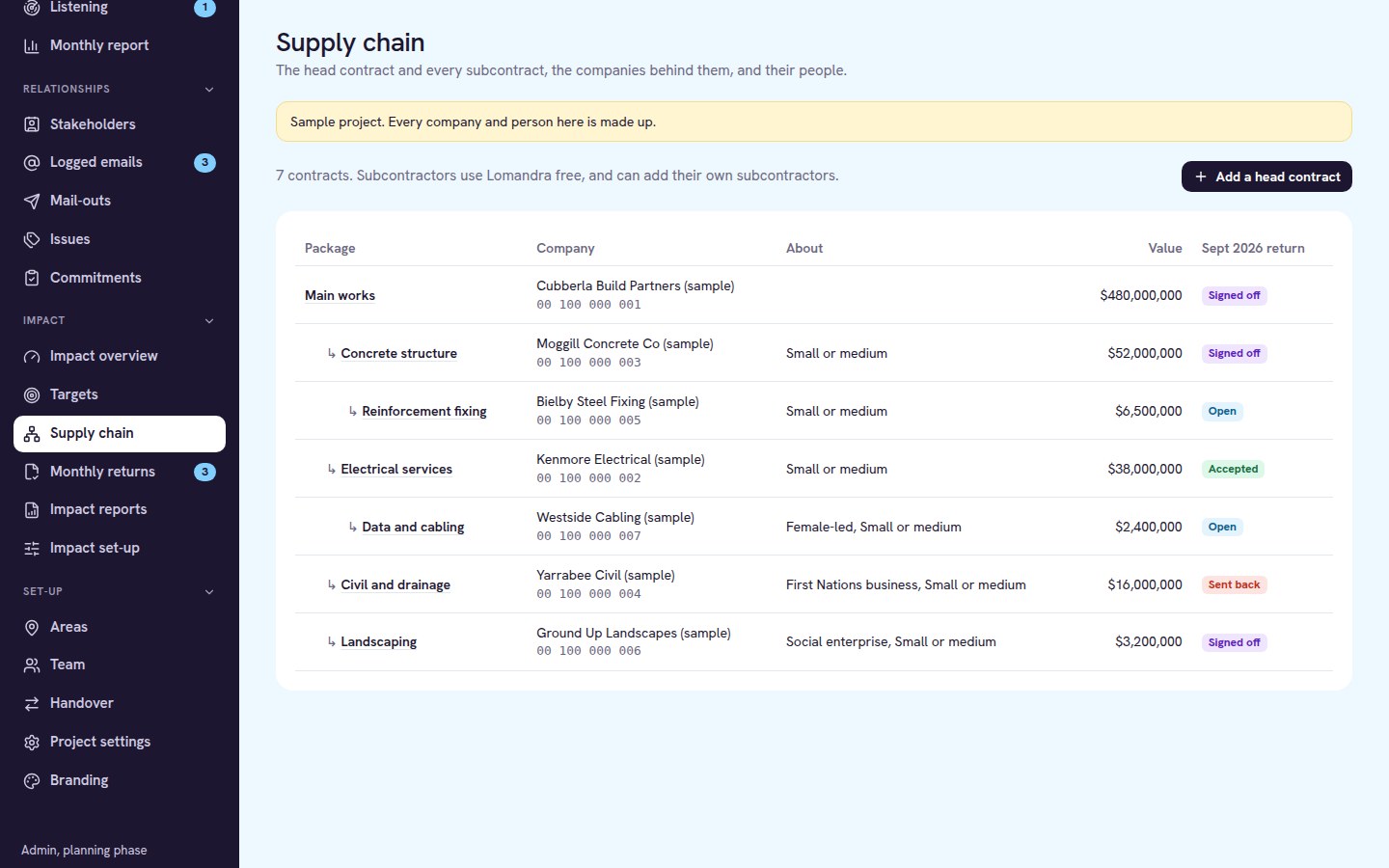Collapse the Relationships sidebar section
The height and width of the screenshot is (868, 1389).
click(x=209, y=89)
